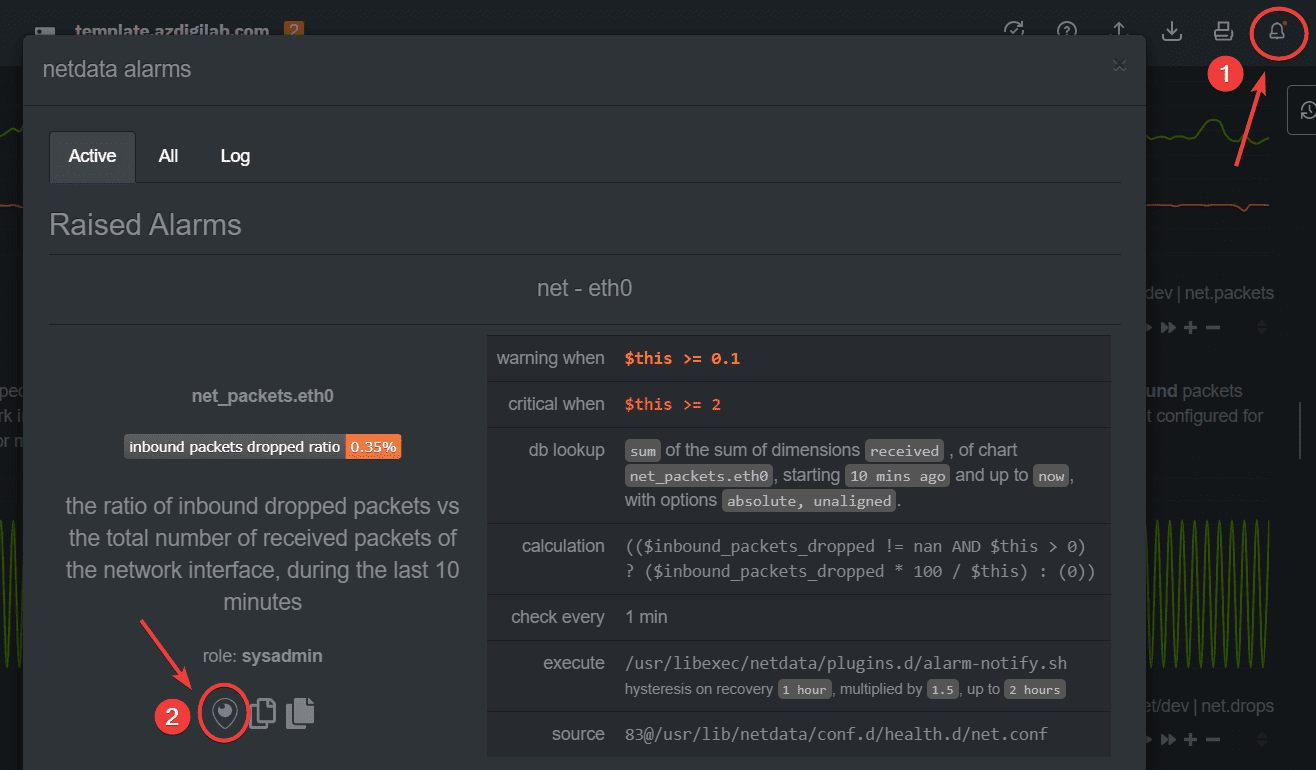Image resolution: width=1316 pixels, height=770 pixels.
Task: Click the '2 hours' maximum tag
Action: coord(1034,689)
